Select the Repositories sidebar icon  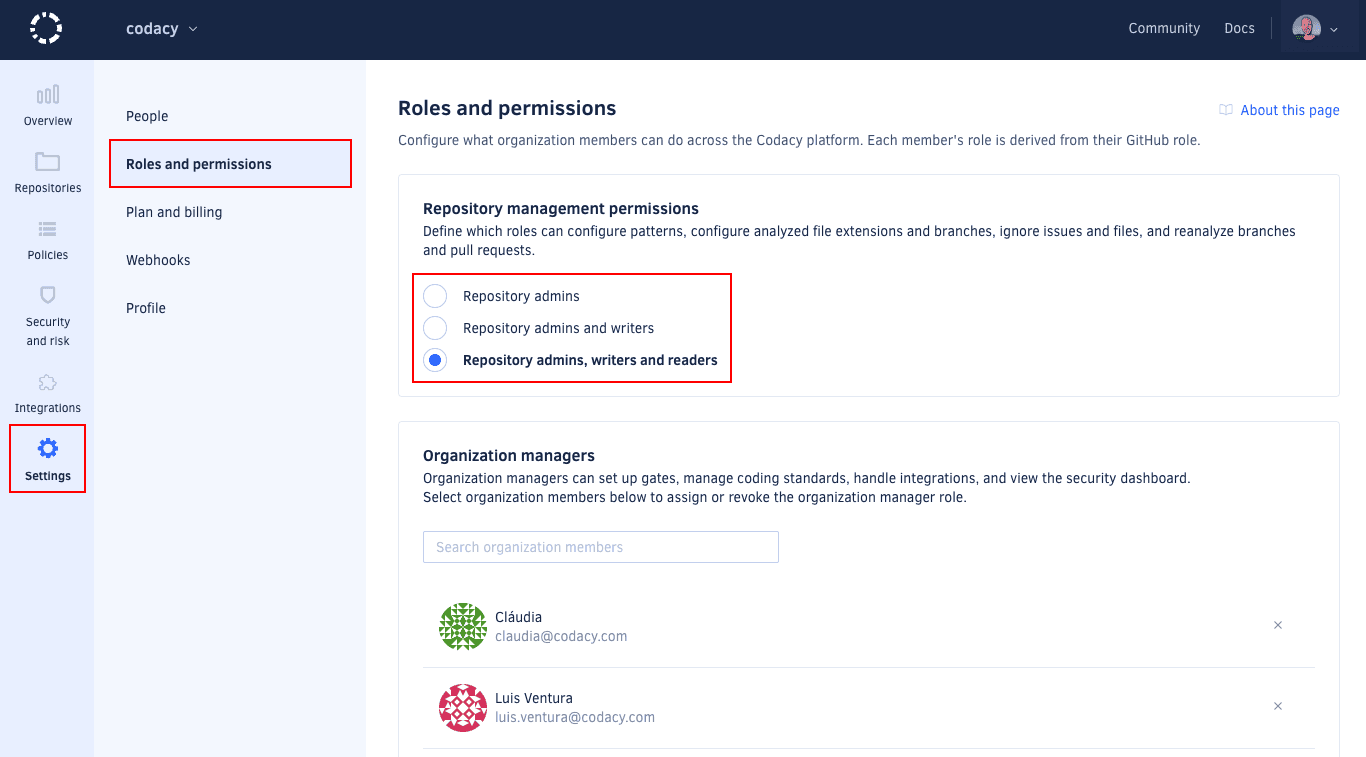coord(46,172)
